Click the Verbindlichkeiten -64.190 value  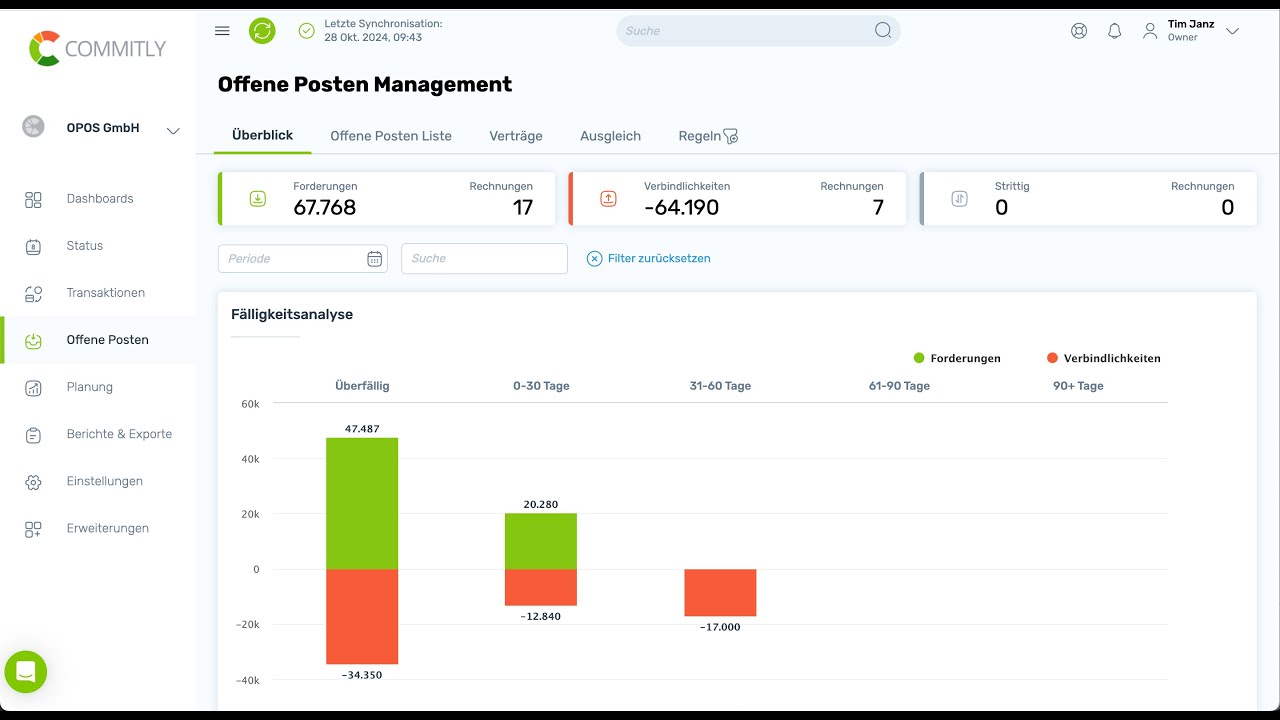pyautogui.click(x=682, y=208)
